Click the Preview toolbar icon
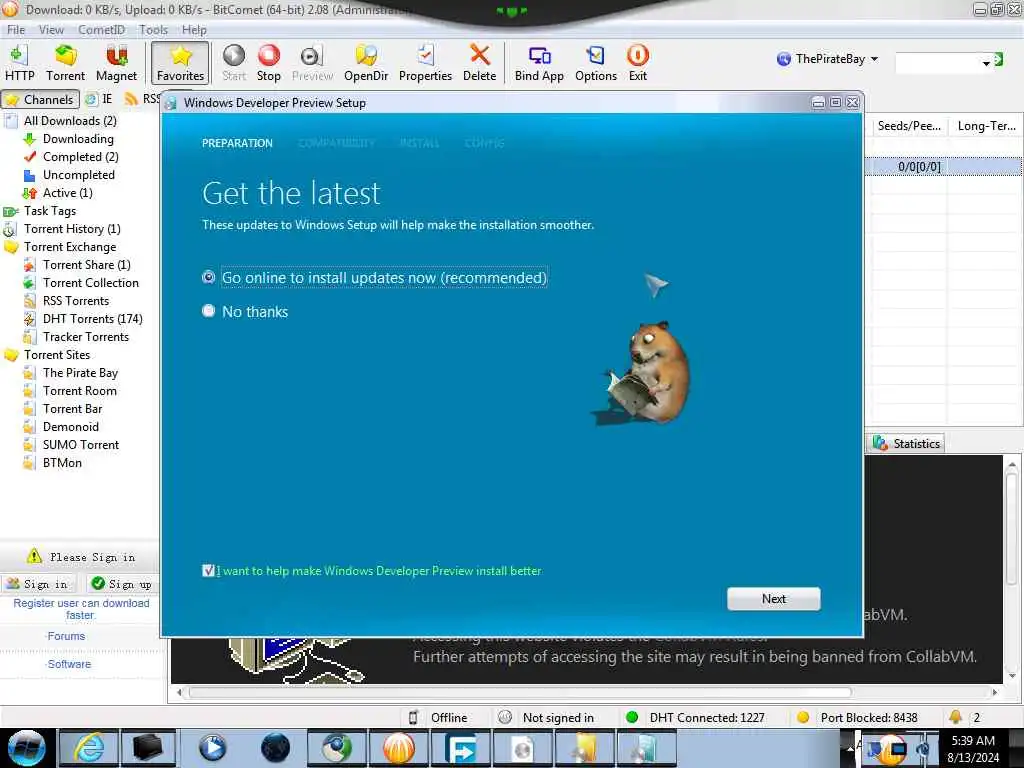Screen dimensions: 1024x768 pyautogui.click(x=312, y=63)
